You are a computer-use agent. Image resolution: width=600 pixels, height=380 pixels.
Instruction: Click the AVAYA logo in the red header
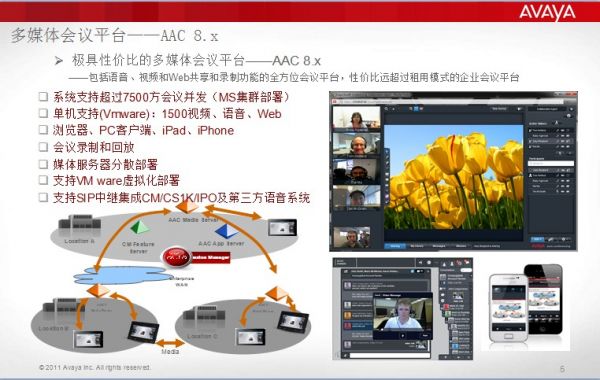[x=547, y=12]
